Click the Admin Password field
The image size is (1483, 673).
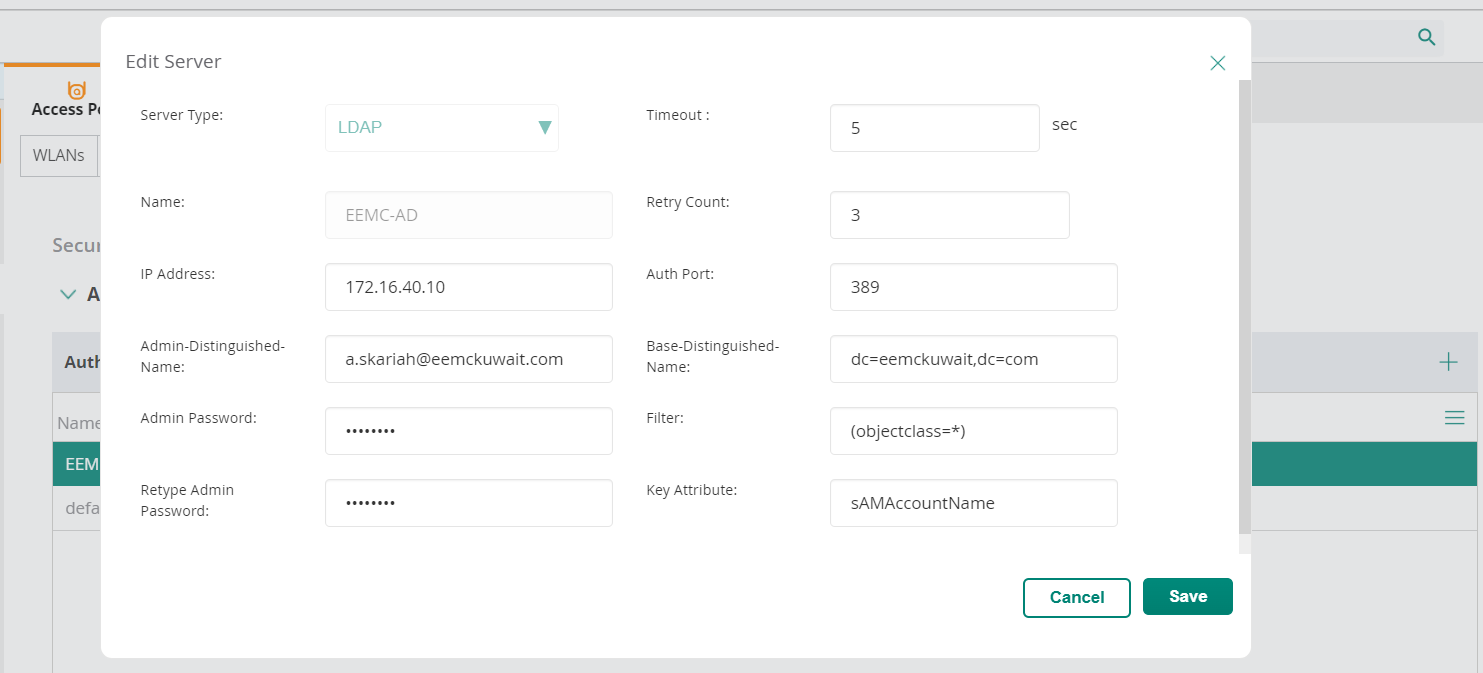coord(468,431)
